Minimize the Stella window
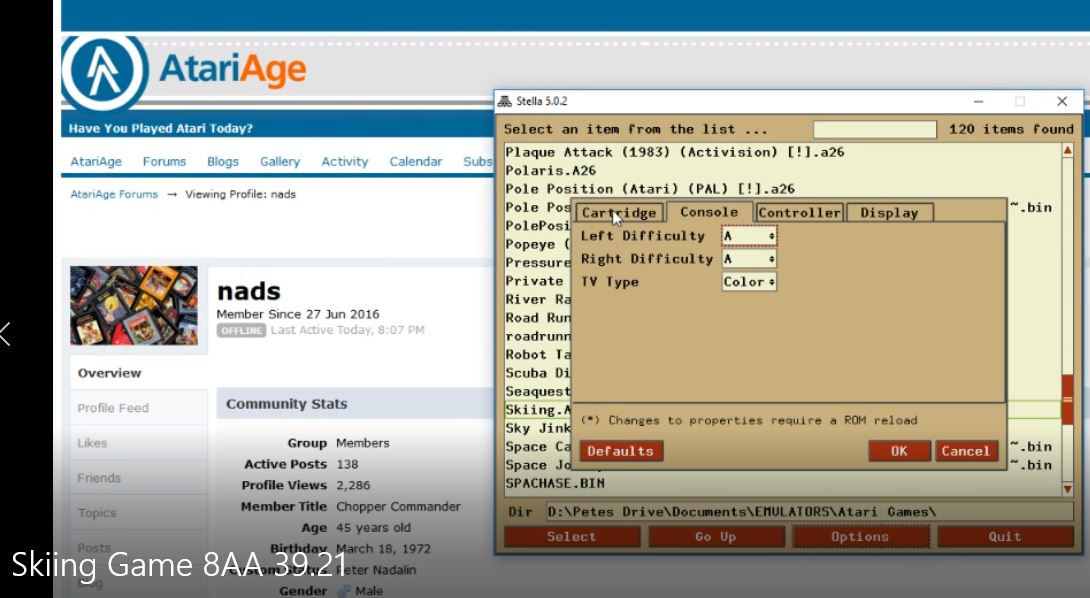 pyautogui.click(x=978, y=102)
